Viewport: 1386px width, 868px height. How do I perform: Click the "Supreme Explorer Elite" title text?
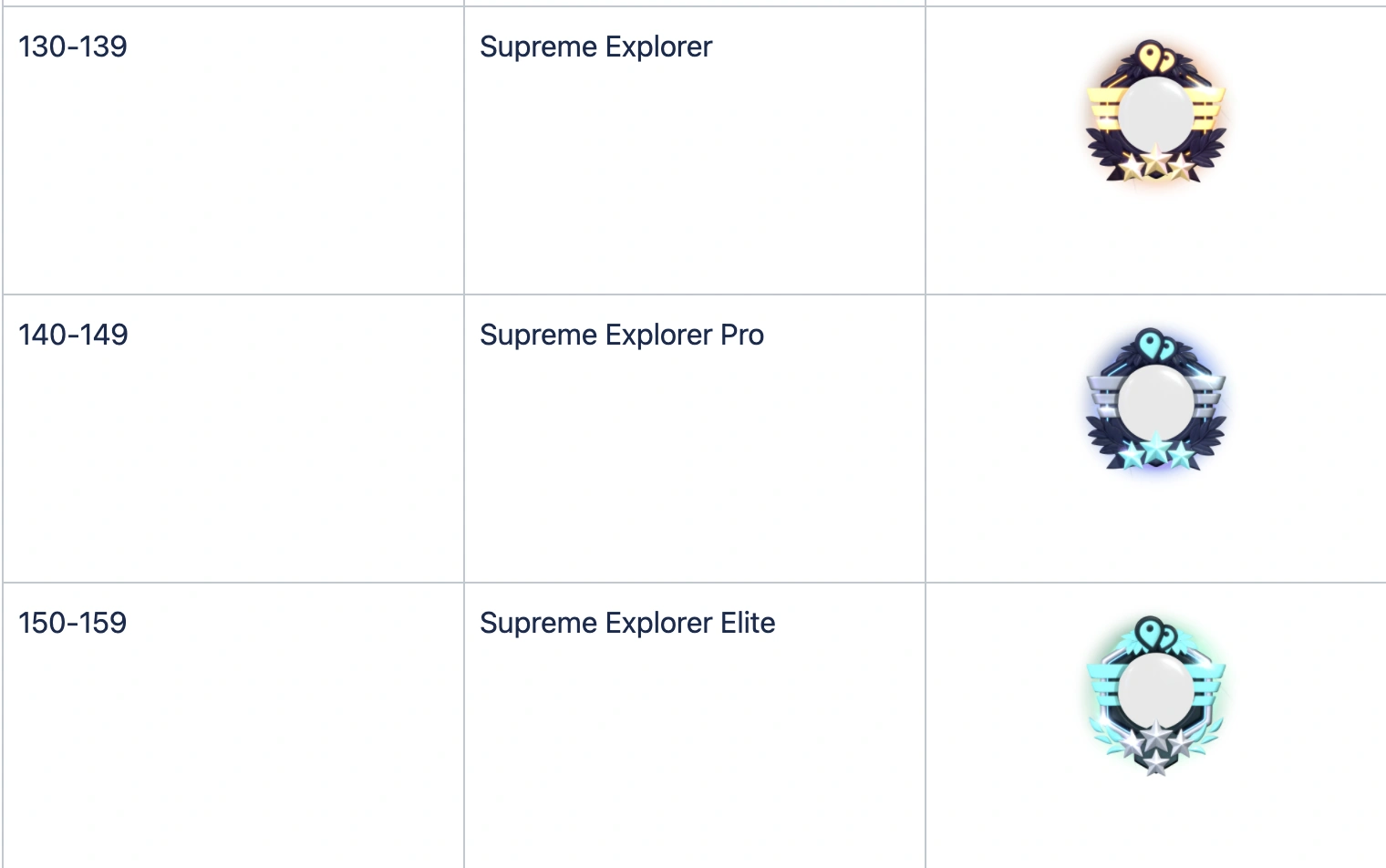[626, 624]
